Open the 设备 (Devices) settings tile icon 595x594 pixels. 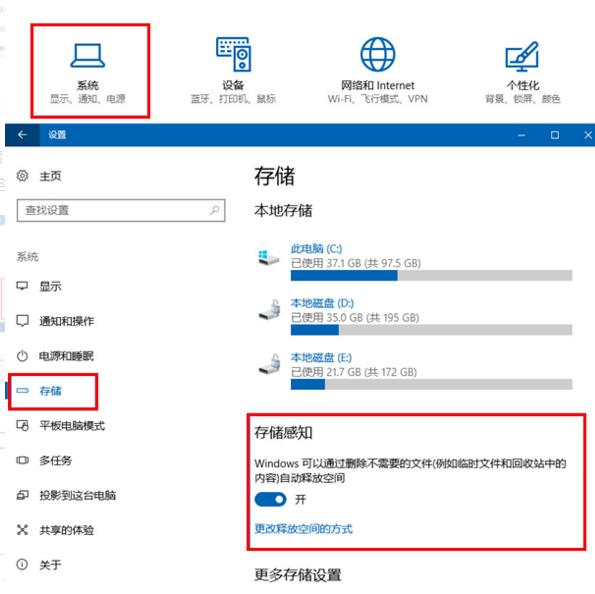click(233, 54)
